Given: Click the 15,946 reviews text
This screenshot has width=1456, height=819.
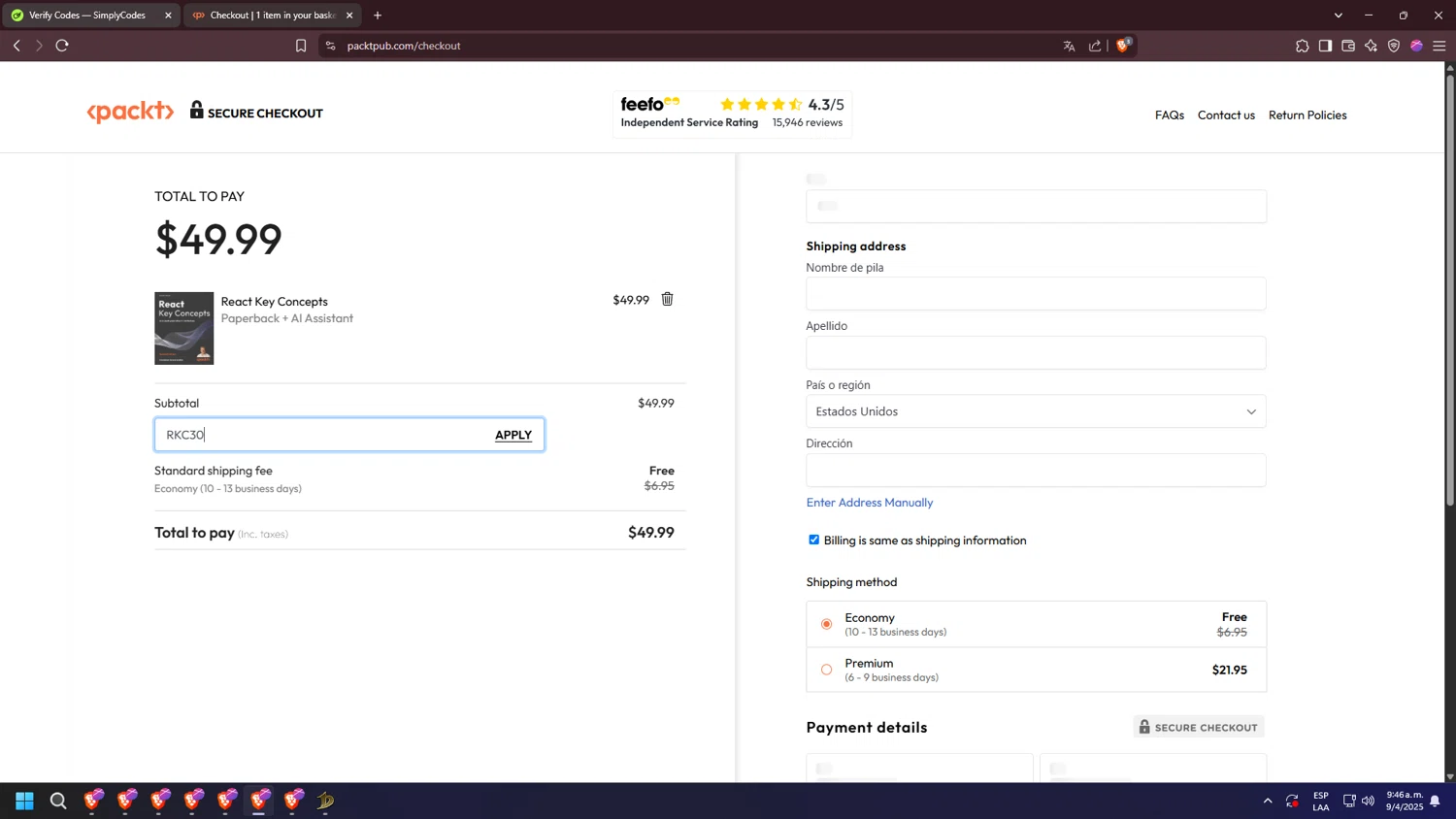Looking at the screenshot, I should coord(808,122).
